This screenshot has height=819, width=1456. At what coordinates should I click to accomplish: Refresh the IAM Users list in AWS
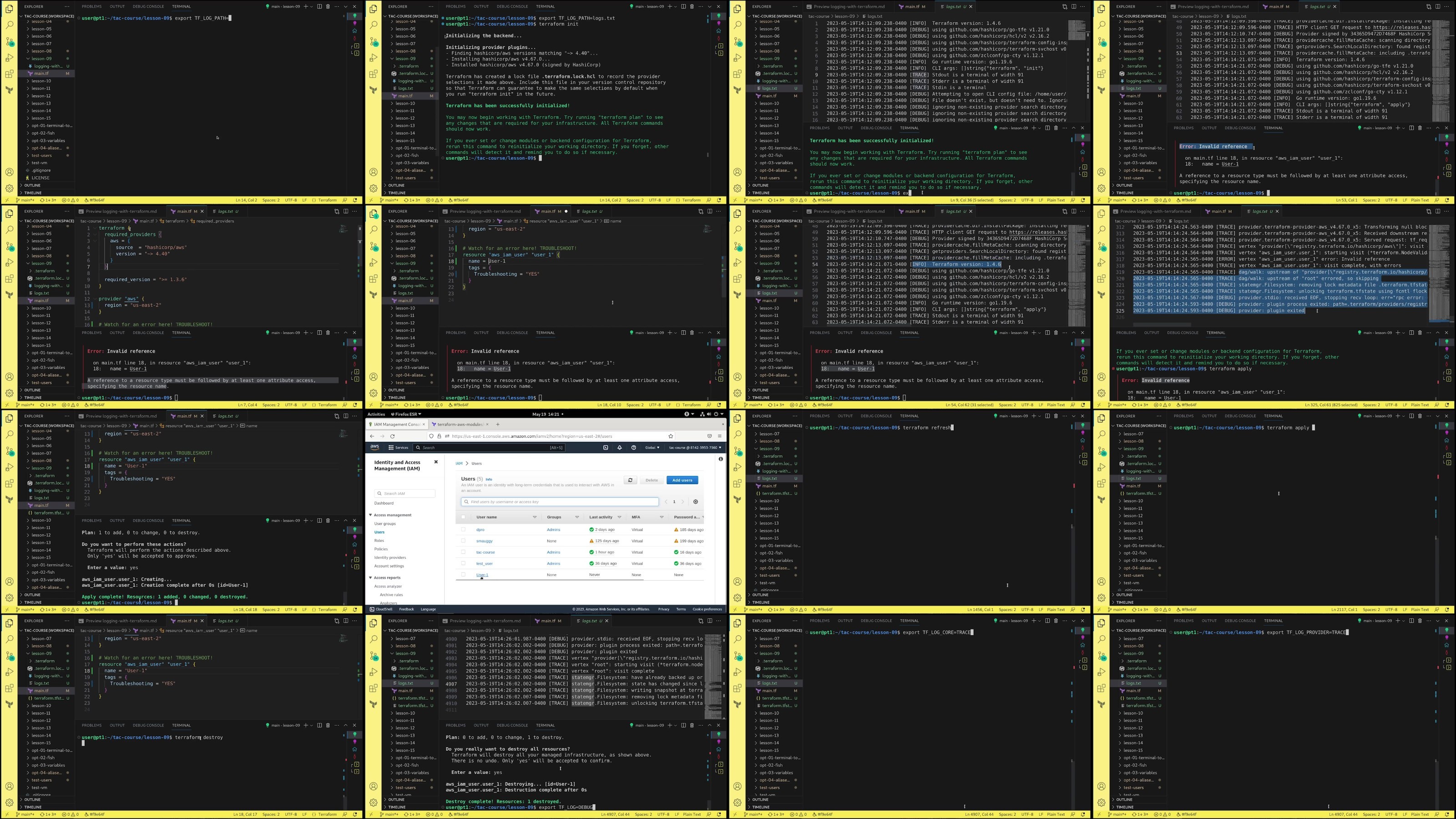click(630, 480)
